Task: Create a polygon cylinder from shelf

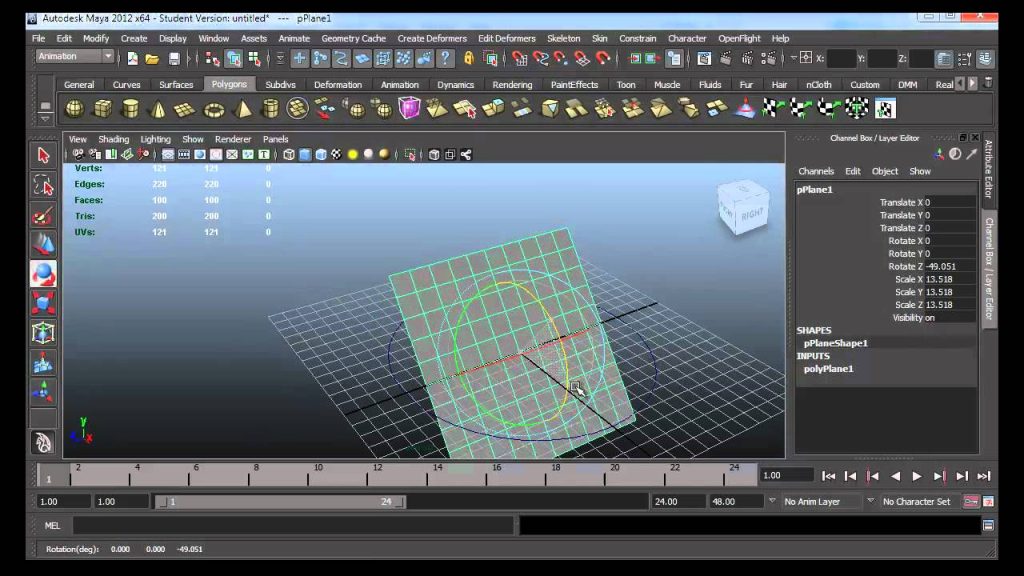Action: pos(131,109)
